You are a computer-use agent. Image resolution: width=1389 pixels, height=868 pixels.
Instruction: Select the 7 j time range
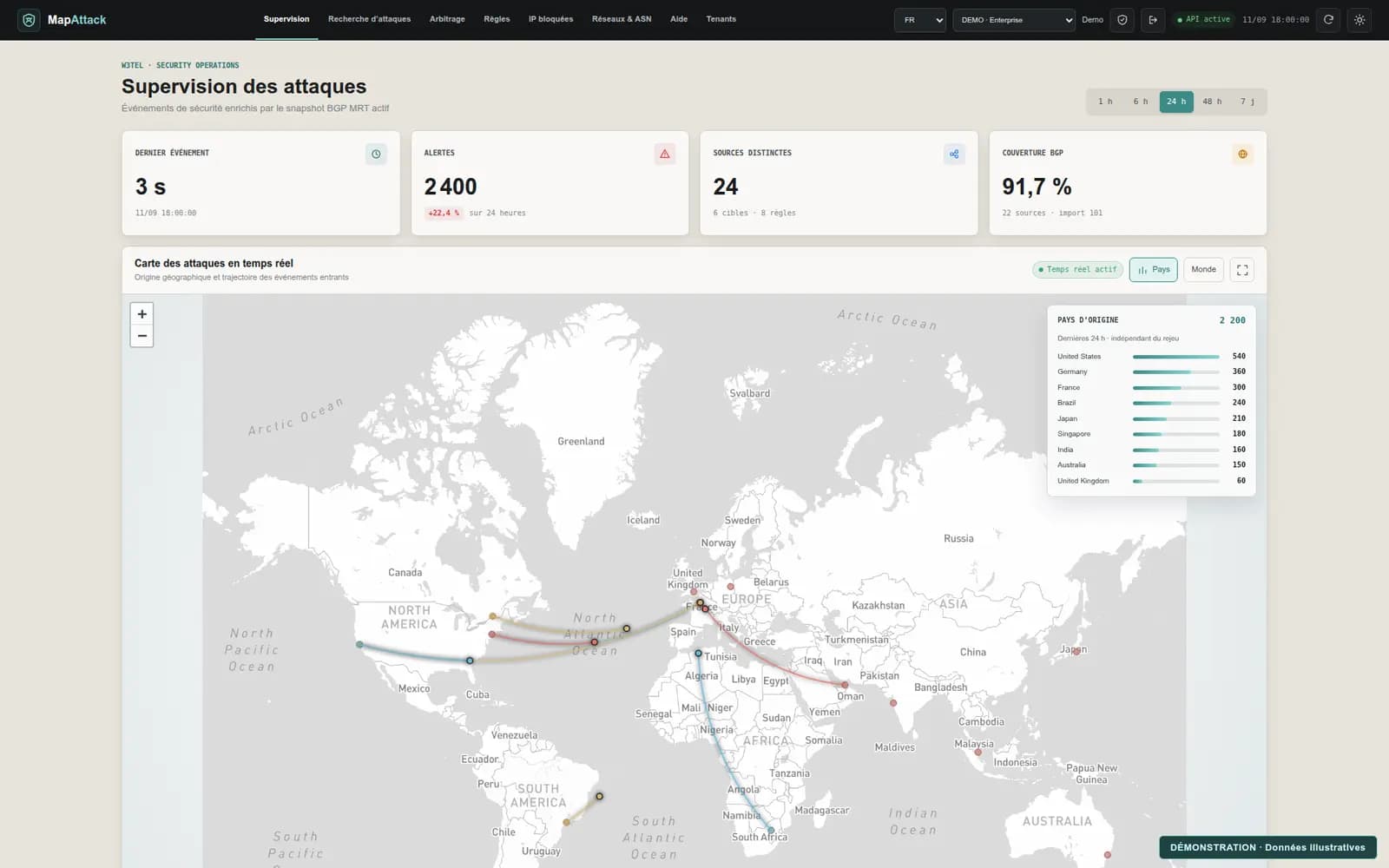1247,102
